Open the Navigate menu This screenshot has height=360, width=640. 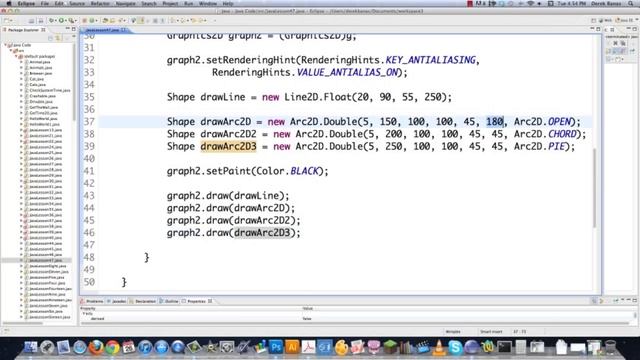point(126,4)
